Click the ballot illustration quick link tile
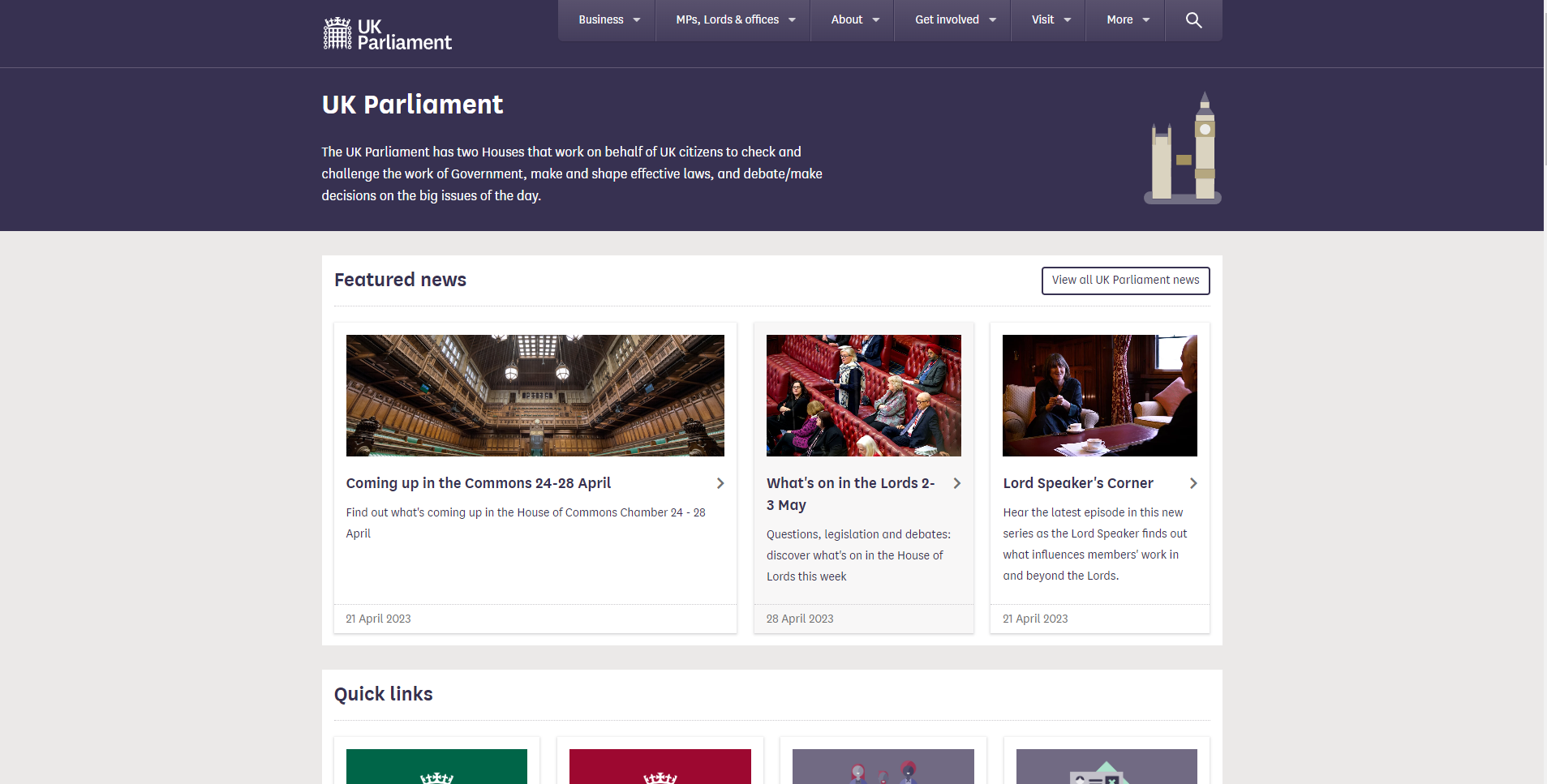 point(1107,766)
